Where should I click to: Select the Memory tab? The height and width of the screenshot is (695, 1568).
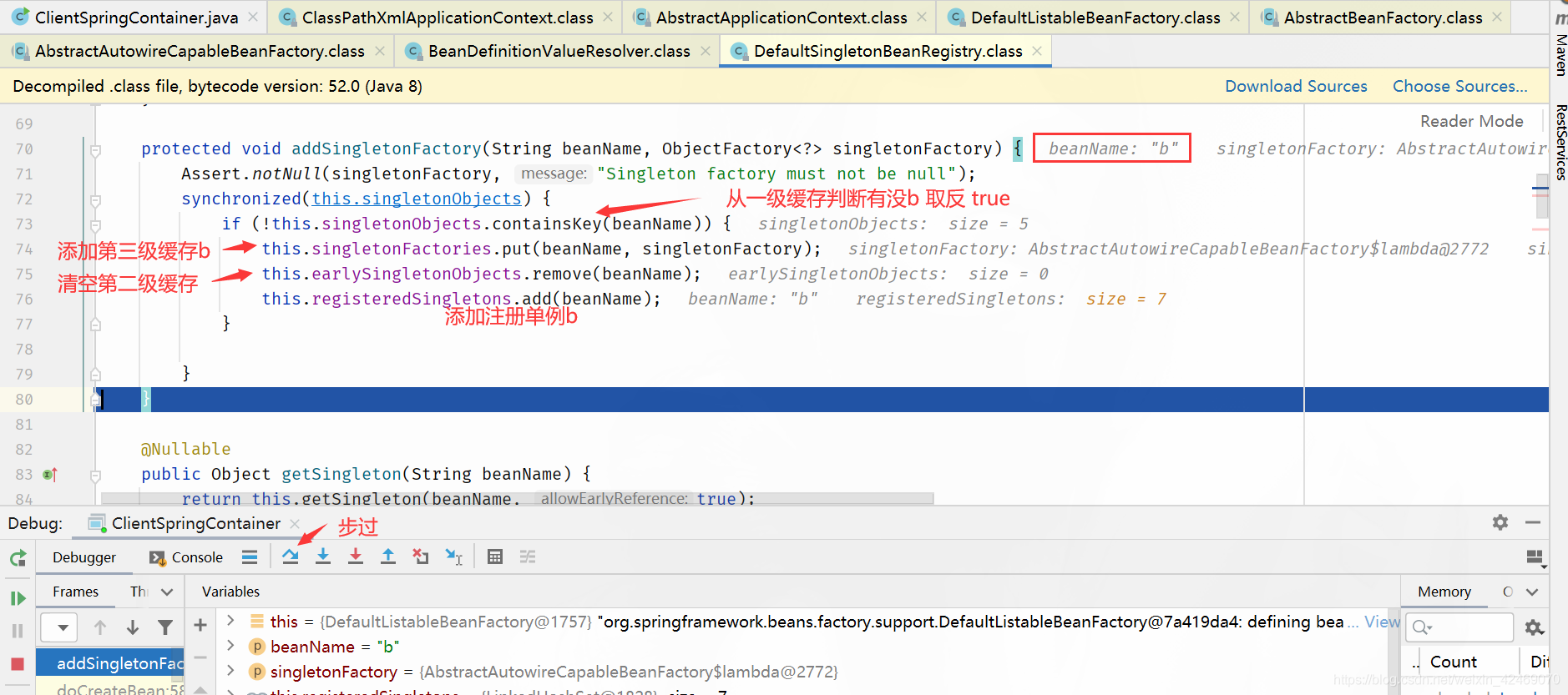tap(1444, 592)
